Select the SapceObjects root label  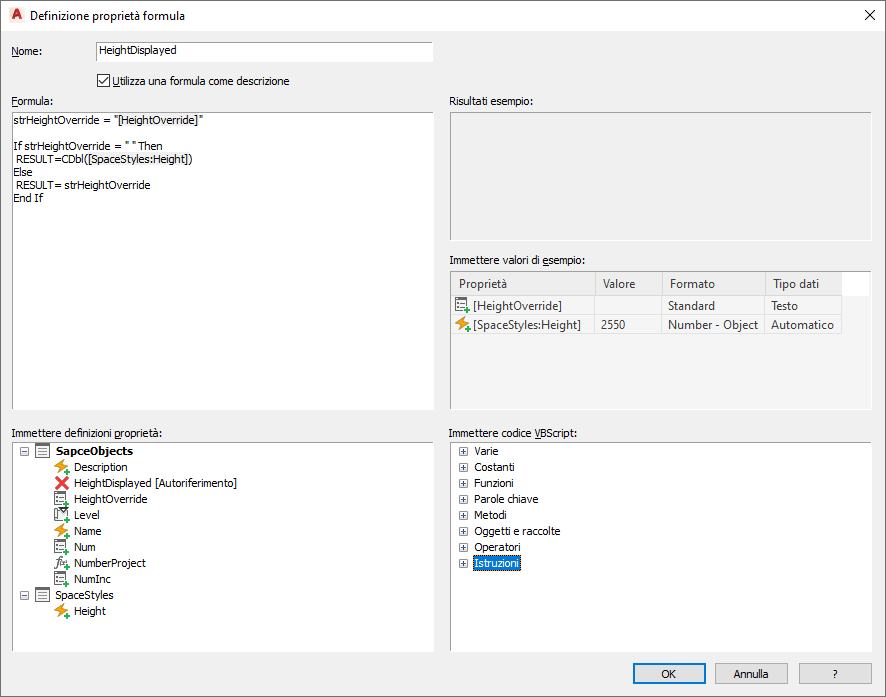pos(94,451)
